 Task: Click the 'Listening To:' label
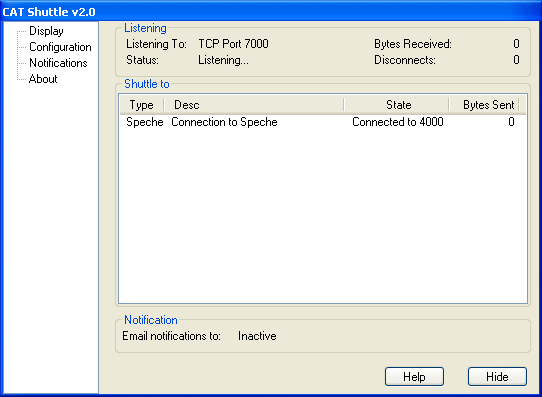(156, 44)
